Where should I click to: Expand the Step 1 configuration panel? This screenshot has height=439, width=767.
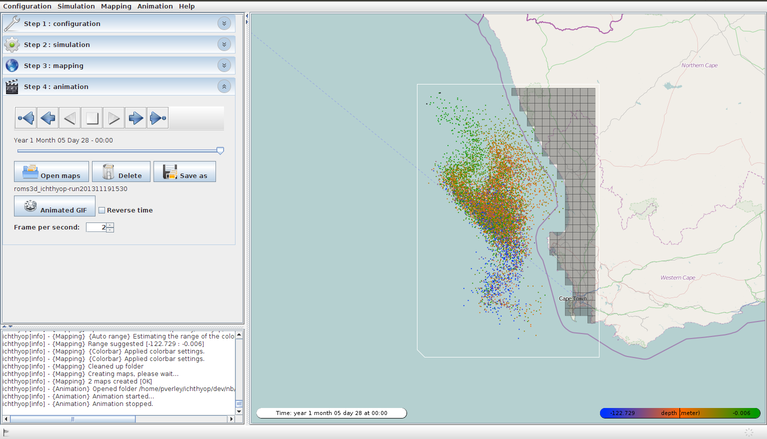pyautogui.click(x=224, y=23)
